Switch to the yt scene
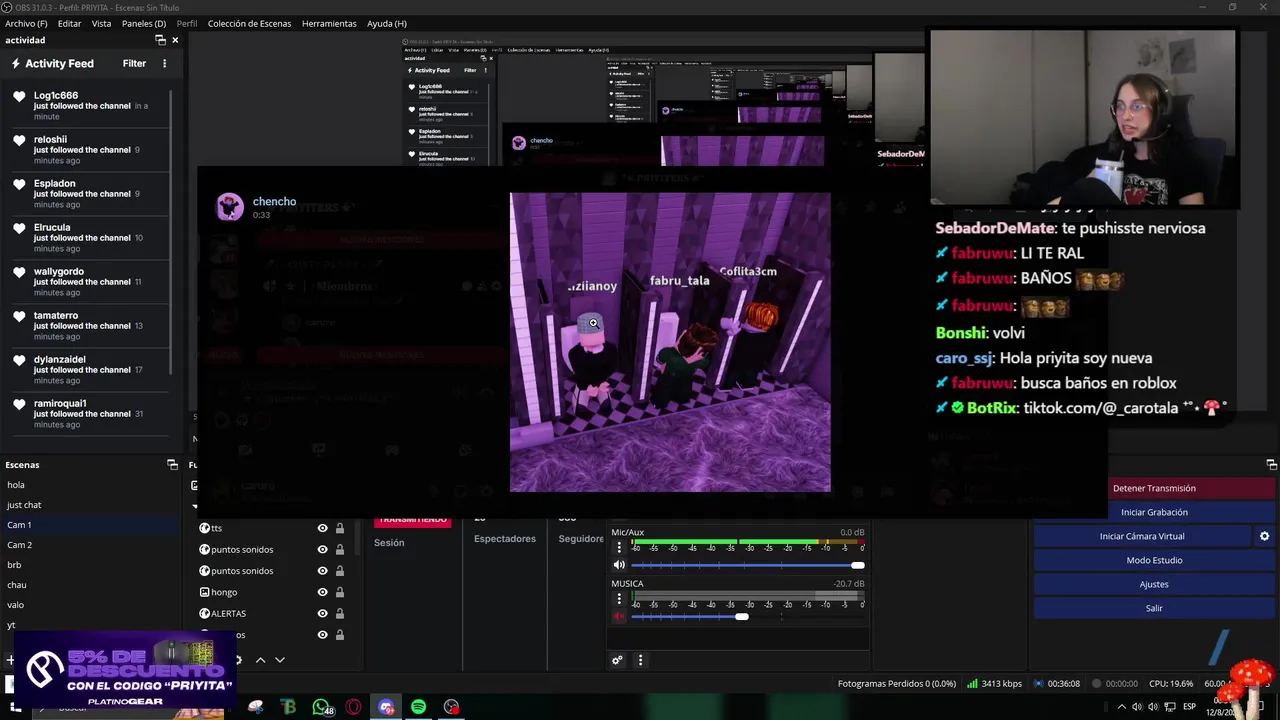Screen dimensions: 1280x720 90,625
